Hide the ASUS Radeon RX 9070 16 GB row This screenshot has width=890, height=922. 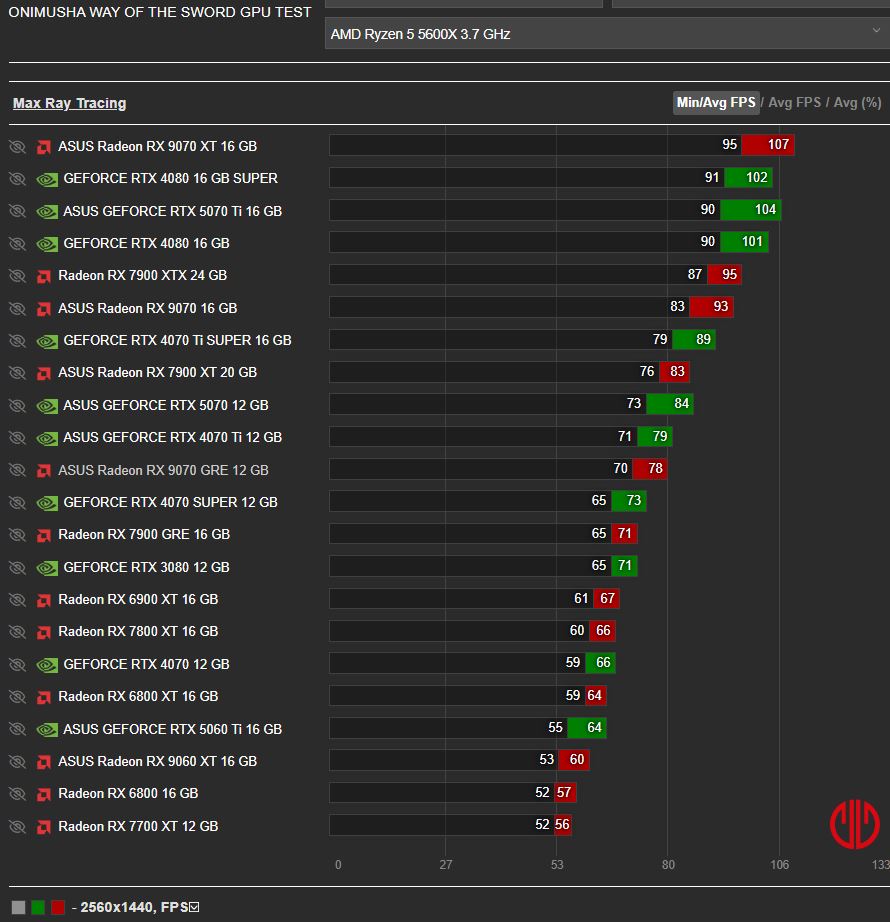18,309
